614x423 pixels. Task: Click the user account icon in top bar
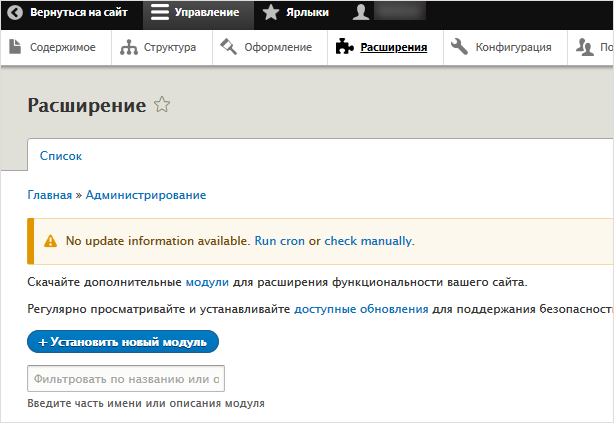tap(362, 13)
